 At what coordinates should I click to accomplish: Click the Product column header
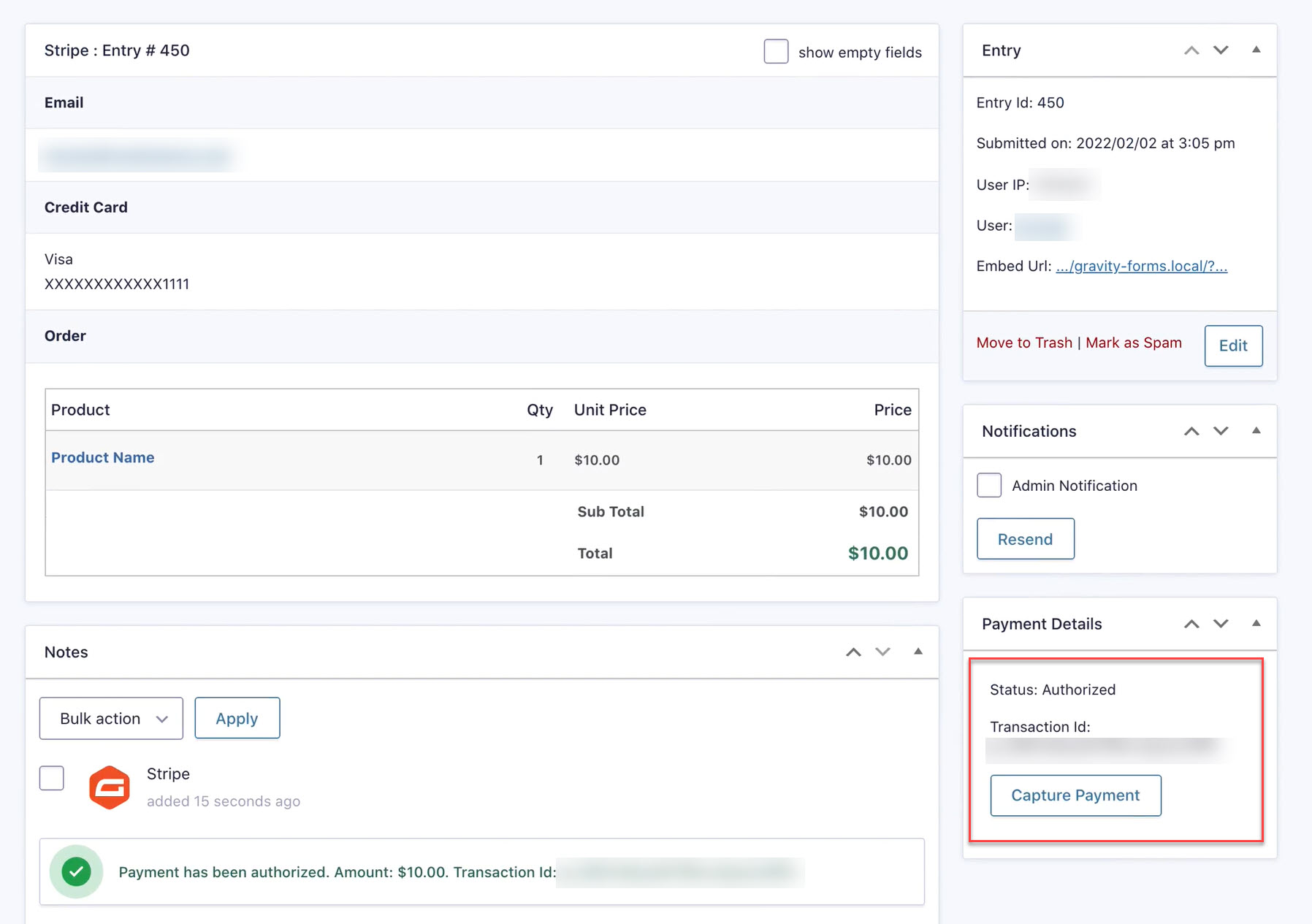click(x=80, y=410)
